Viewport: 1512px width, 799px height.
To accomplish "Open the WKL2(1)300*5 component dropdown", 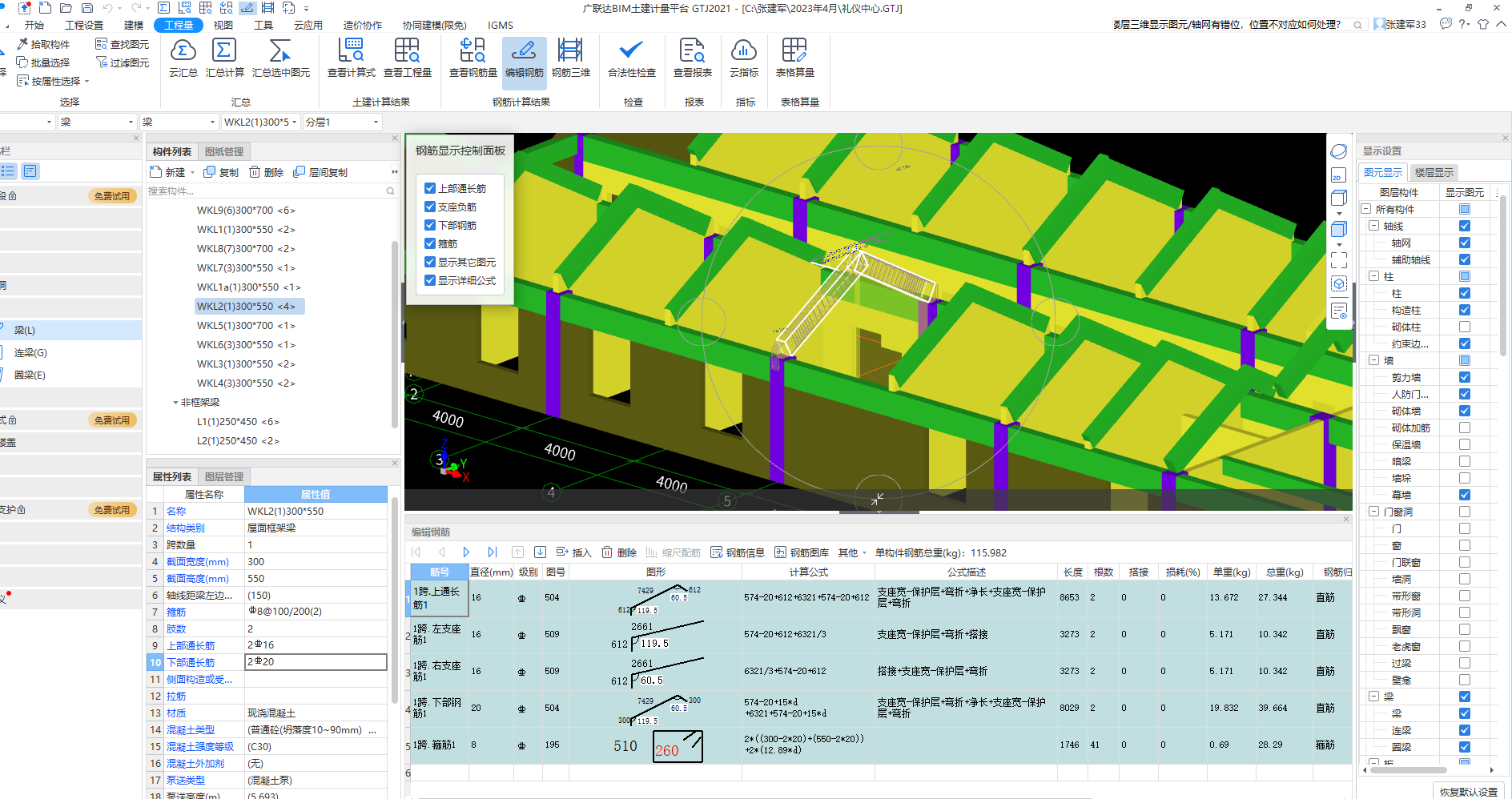I will pos(261,122).
